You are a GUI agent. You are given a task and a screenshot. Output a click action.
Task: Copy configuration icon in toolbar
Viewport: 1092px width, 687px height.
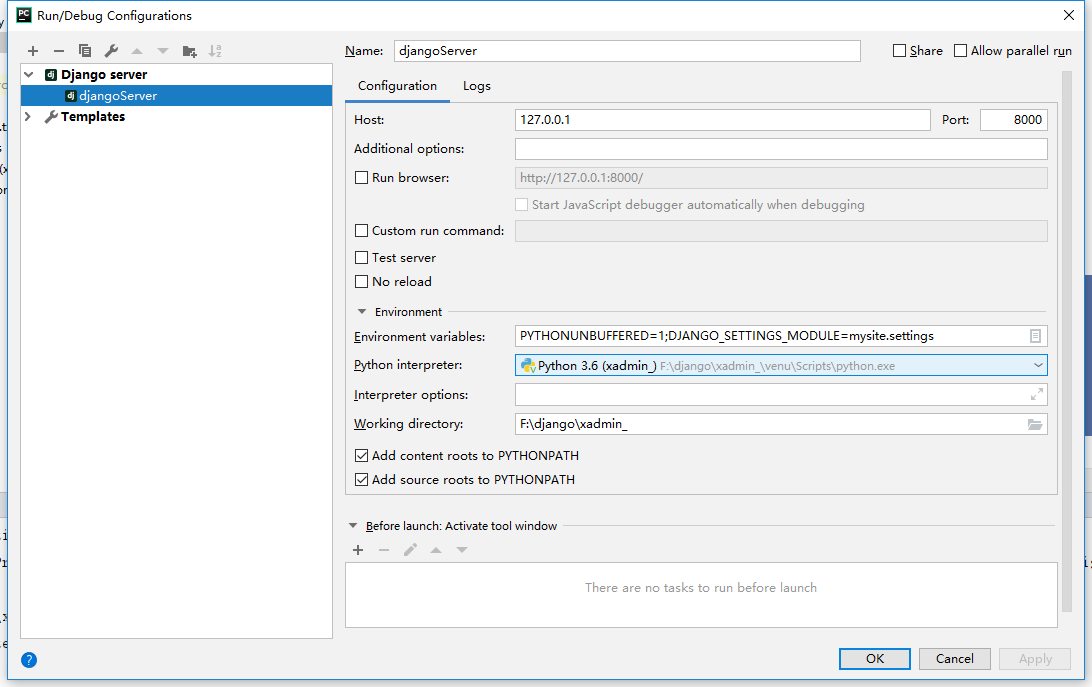tap(85, 51)
